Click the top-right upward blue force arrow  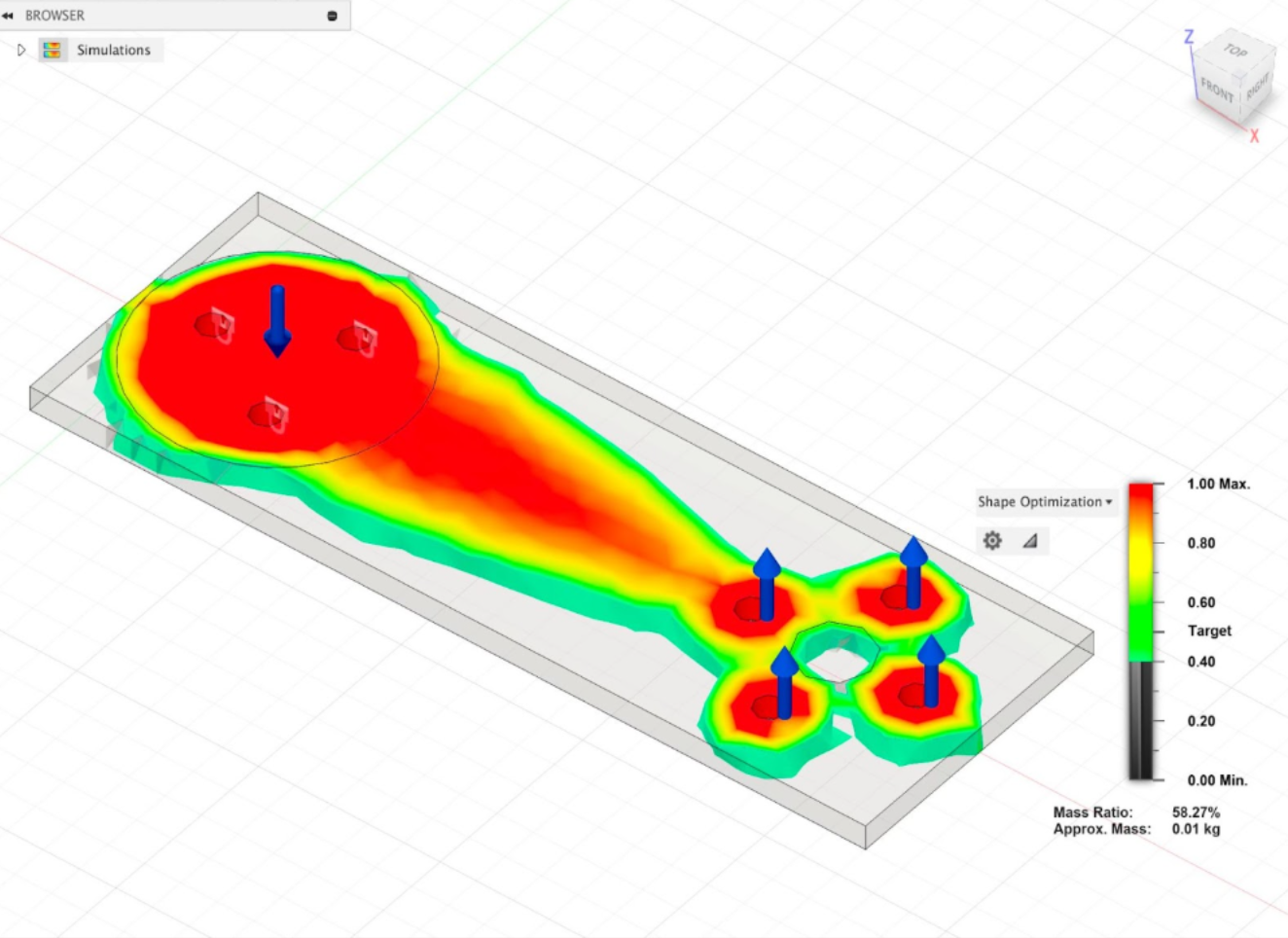click(913, 571)
